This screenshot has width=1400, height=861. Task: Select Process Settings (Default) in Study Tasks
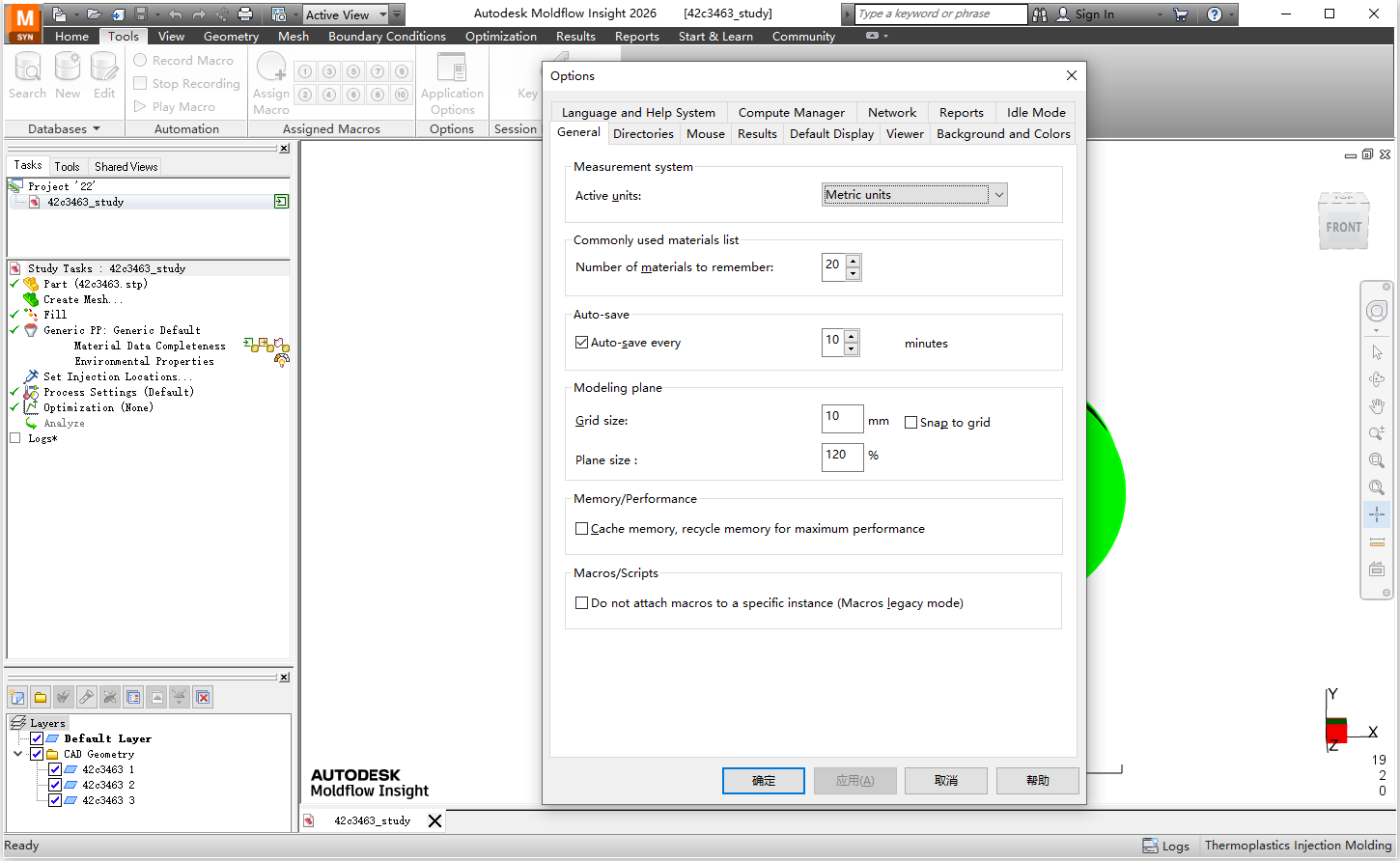click(x=119, y=392)
